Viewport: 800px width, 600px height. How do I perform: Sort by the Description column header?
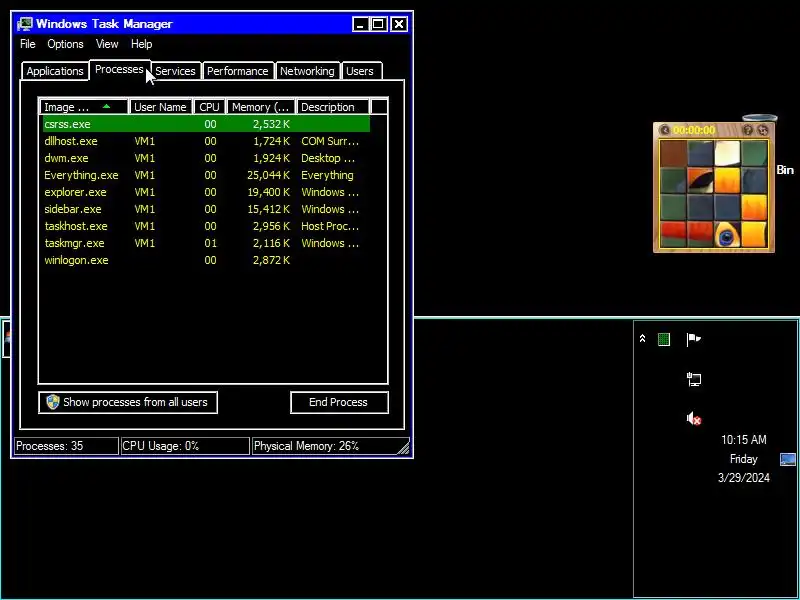(x=333, y=107)
